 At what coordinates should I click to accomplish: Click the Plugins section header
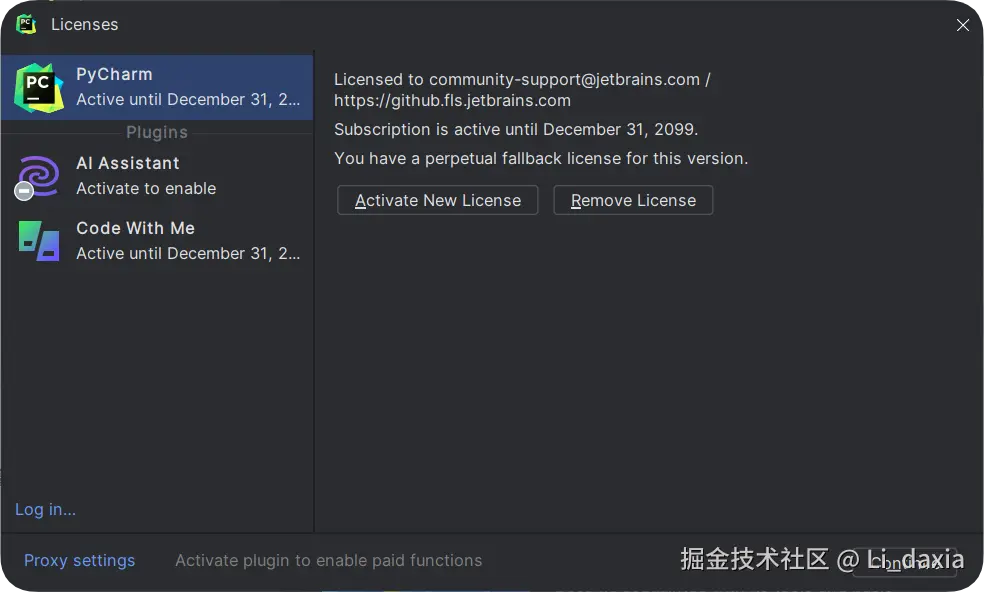tap(157, 132)
